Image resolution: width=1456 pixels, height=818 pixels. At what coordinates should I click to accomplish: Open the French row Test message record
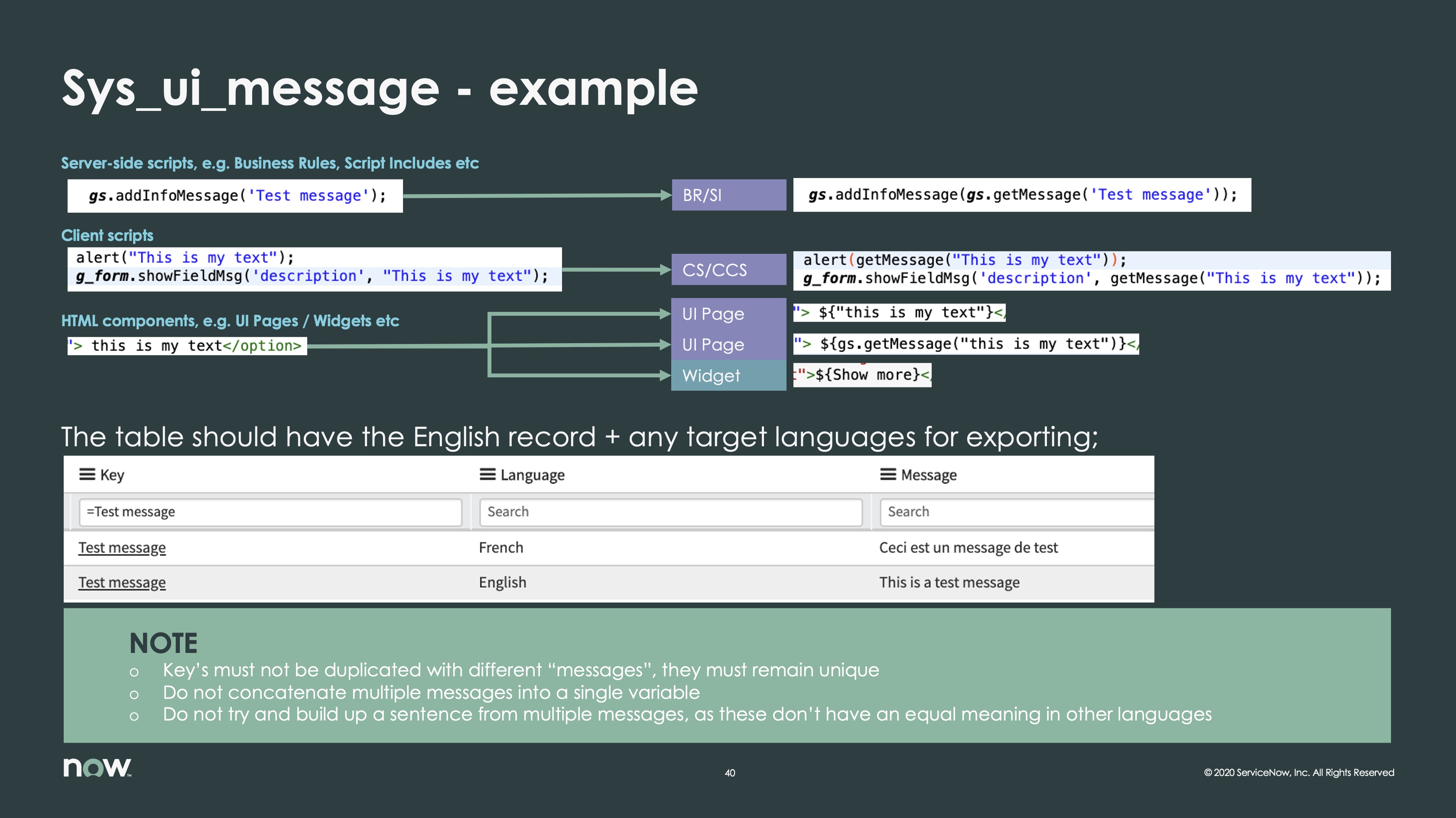(121, 547)
